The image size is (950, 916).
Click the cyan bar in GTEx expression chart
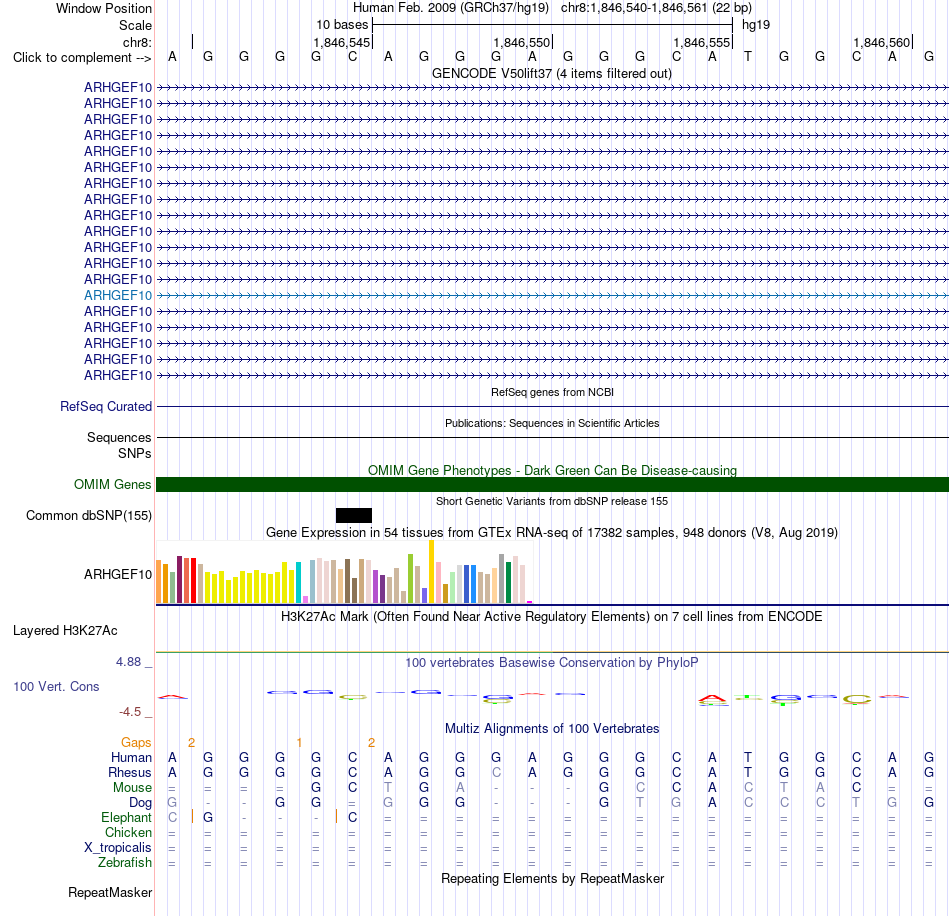[298, 582]
